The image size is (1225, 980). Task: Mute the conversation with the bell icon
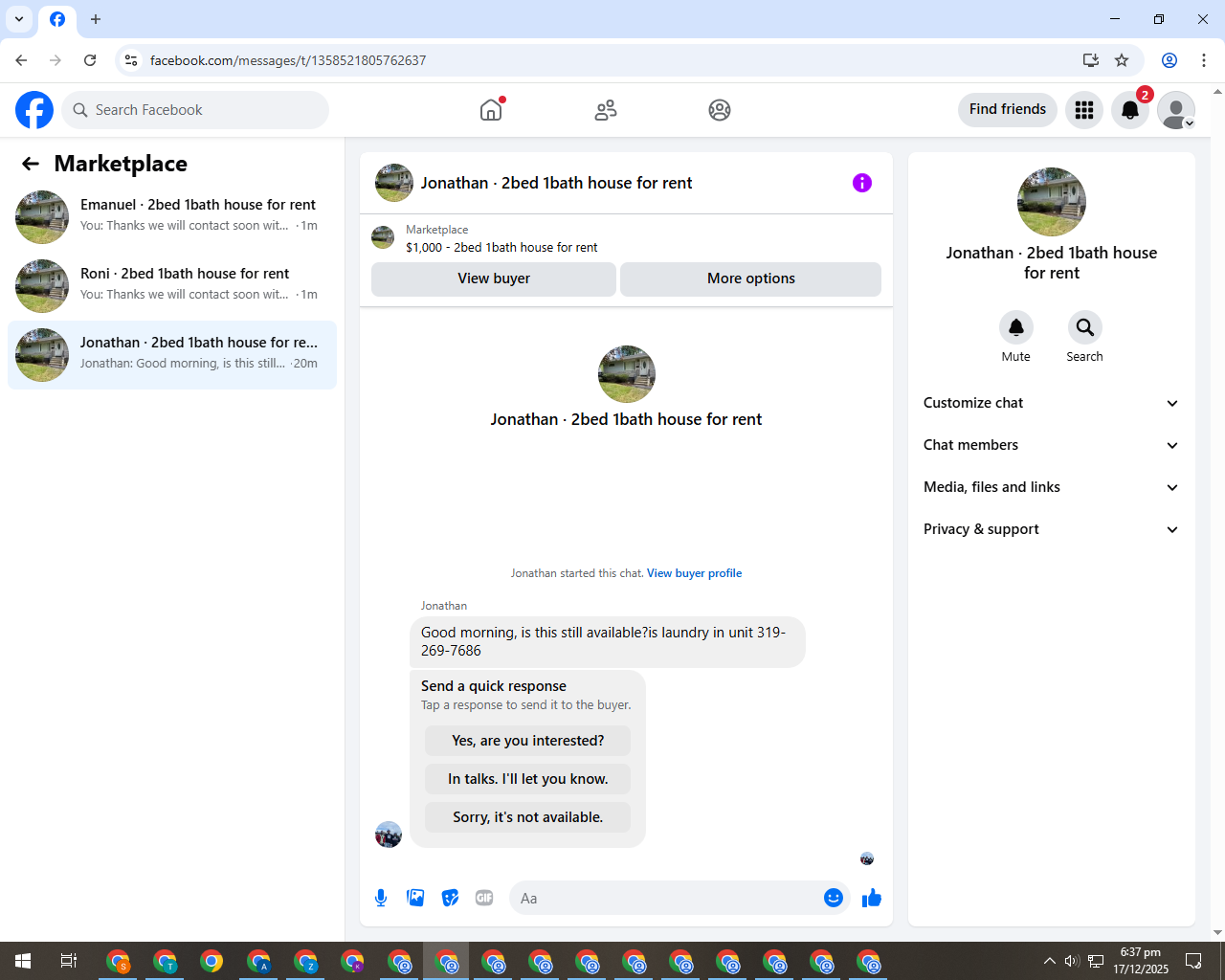[1016, 327]
